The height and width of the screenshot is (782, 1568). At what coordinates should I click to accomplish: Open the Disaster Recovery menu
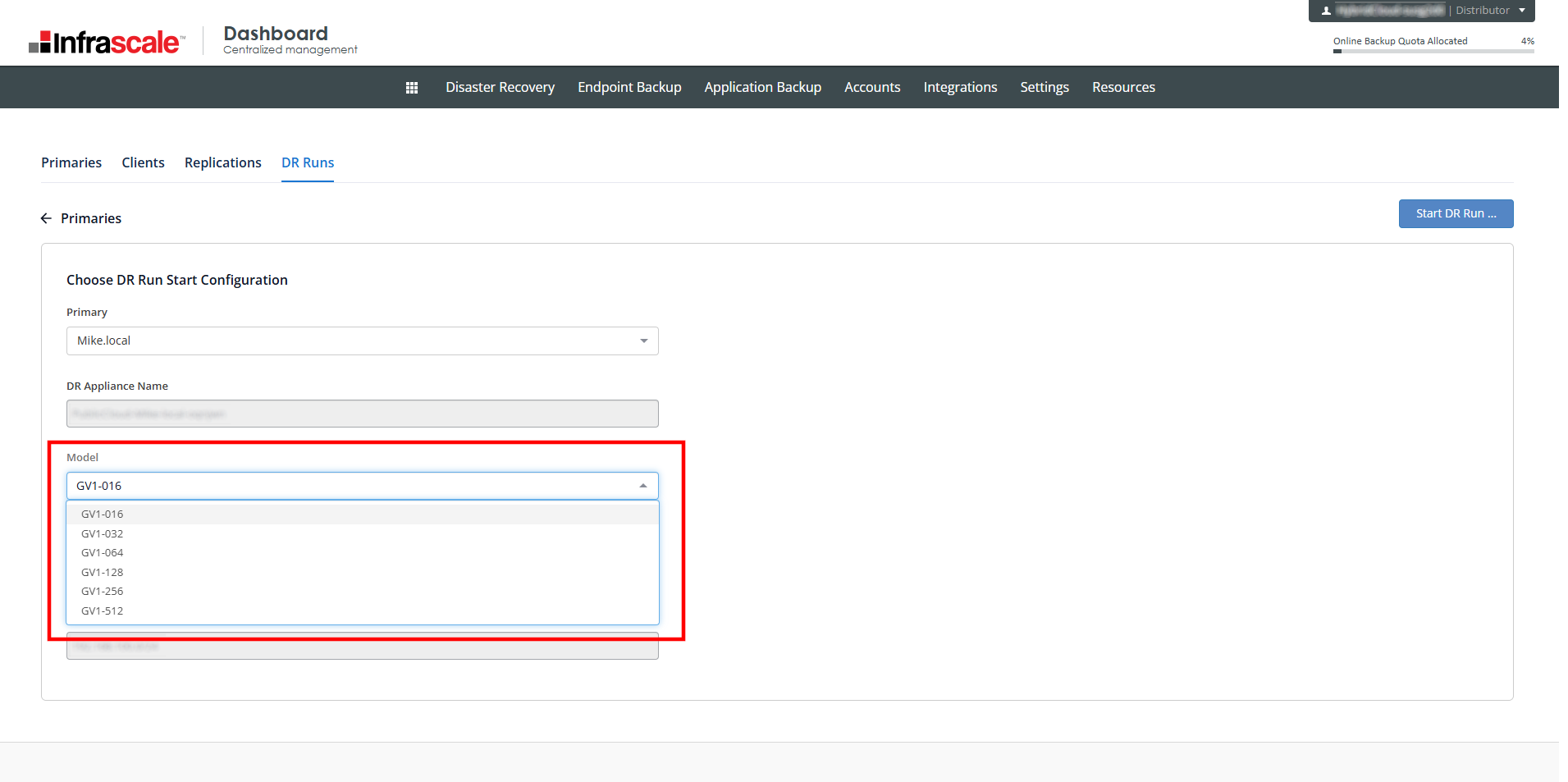(x=500, y=87)
